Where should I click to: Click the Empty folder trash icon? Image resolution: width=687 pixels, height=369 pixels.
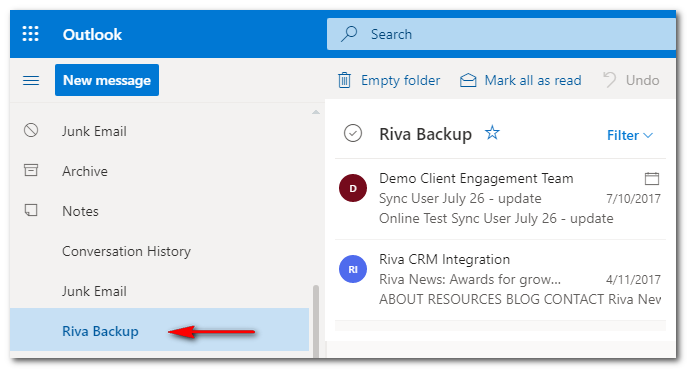[x=344, y=80]
